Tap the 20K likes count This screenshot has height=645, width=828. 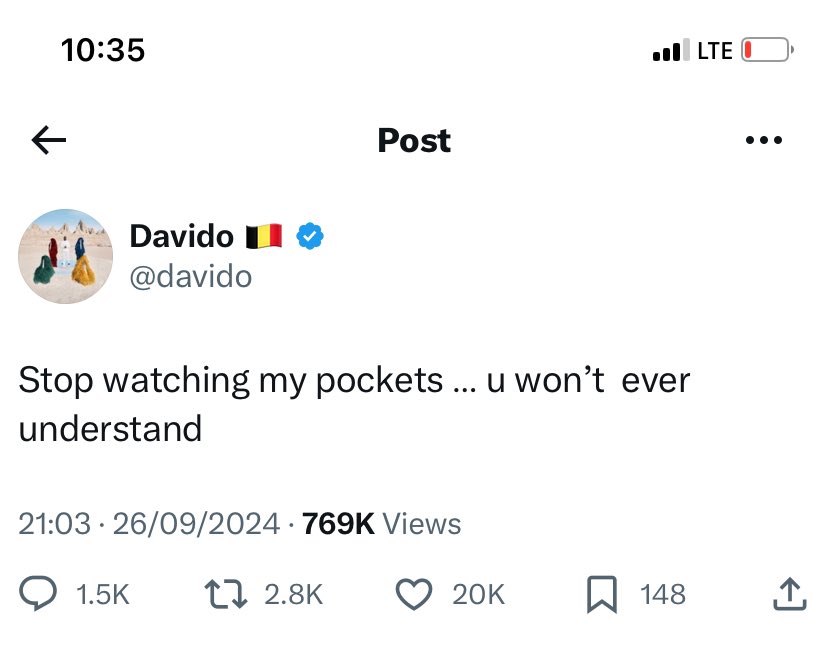pos(478,594)
